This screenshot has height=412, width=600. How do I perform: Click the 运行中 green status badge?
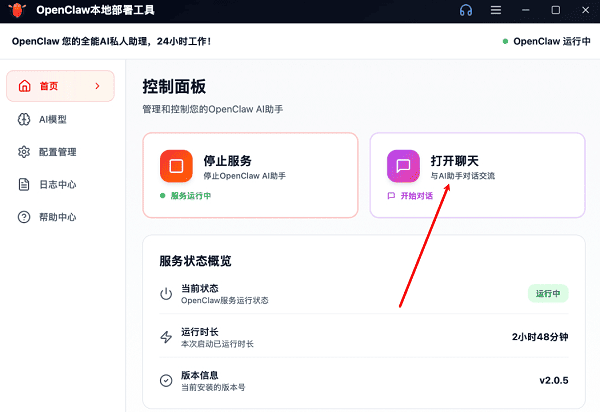[548, 293]
